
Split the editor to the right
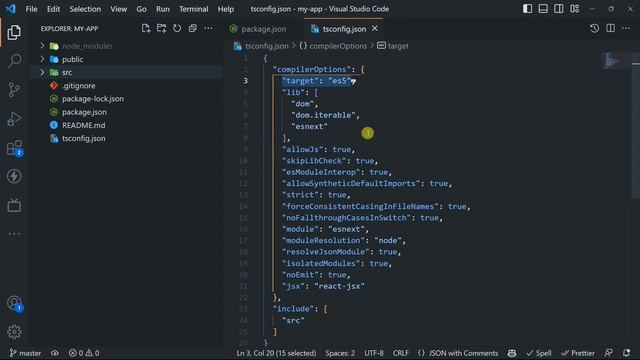point(610,29)
